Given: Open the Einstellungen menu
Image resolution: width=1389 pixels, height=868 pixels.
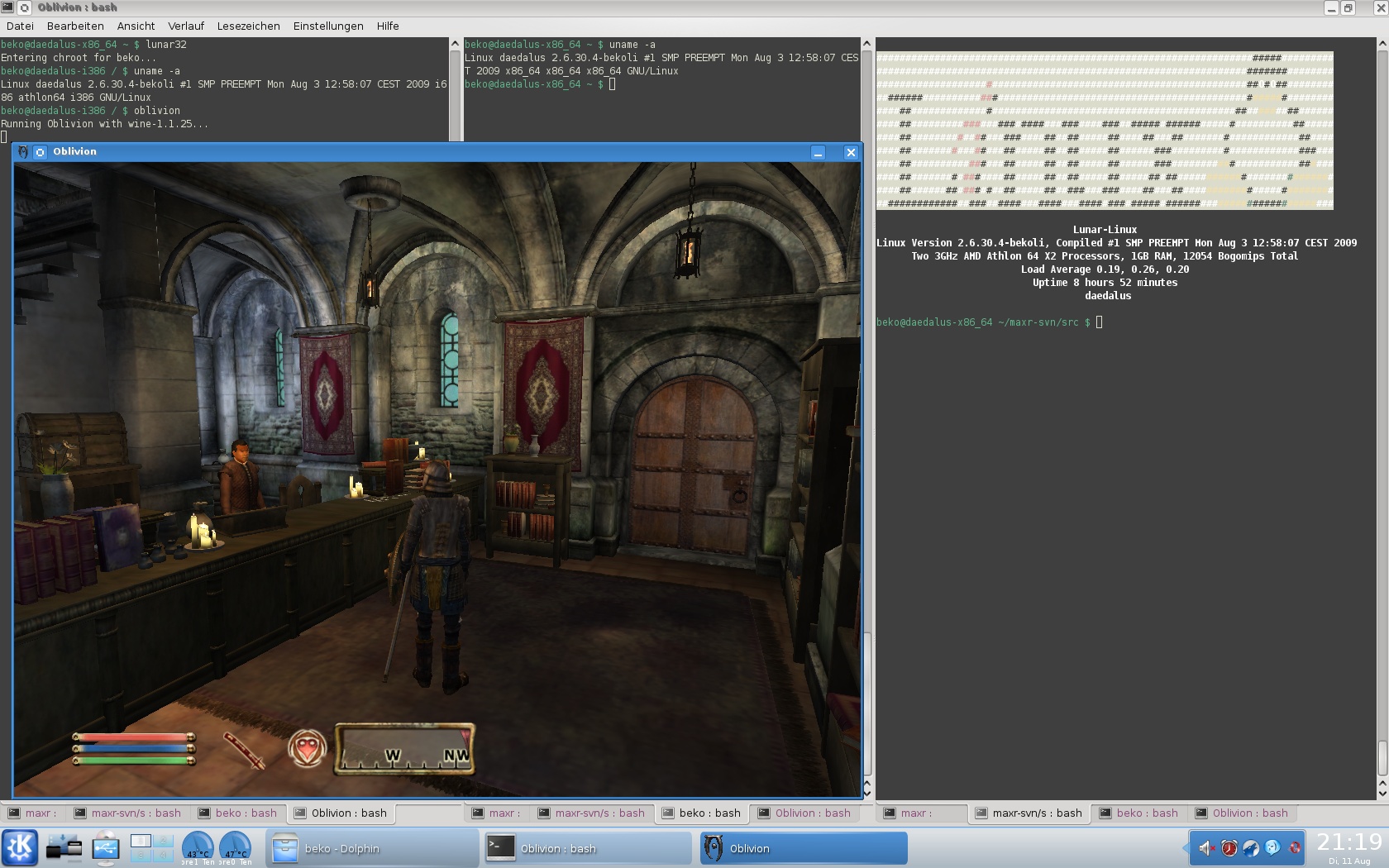Looking at the screenshot, I should point(328,26).
